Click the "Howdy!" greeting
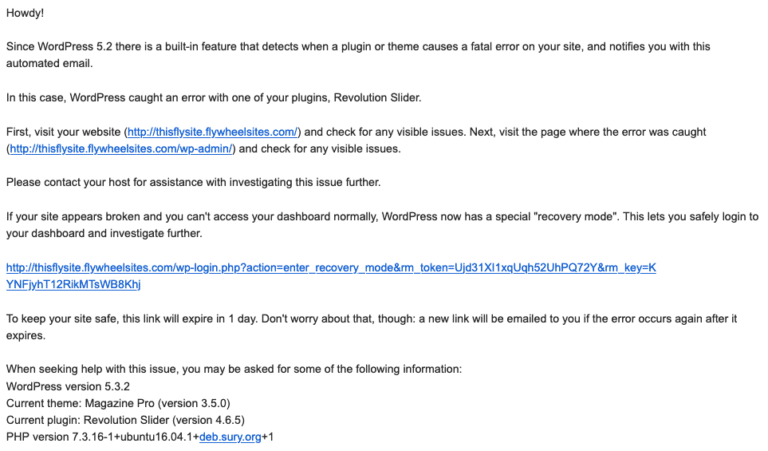 coord(25,14)
